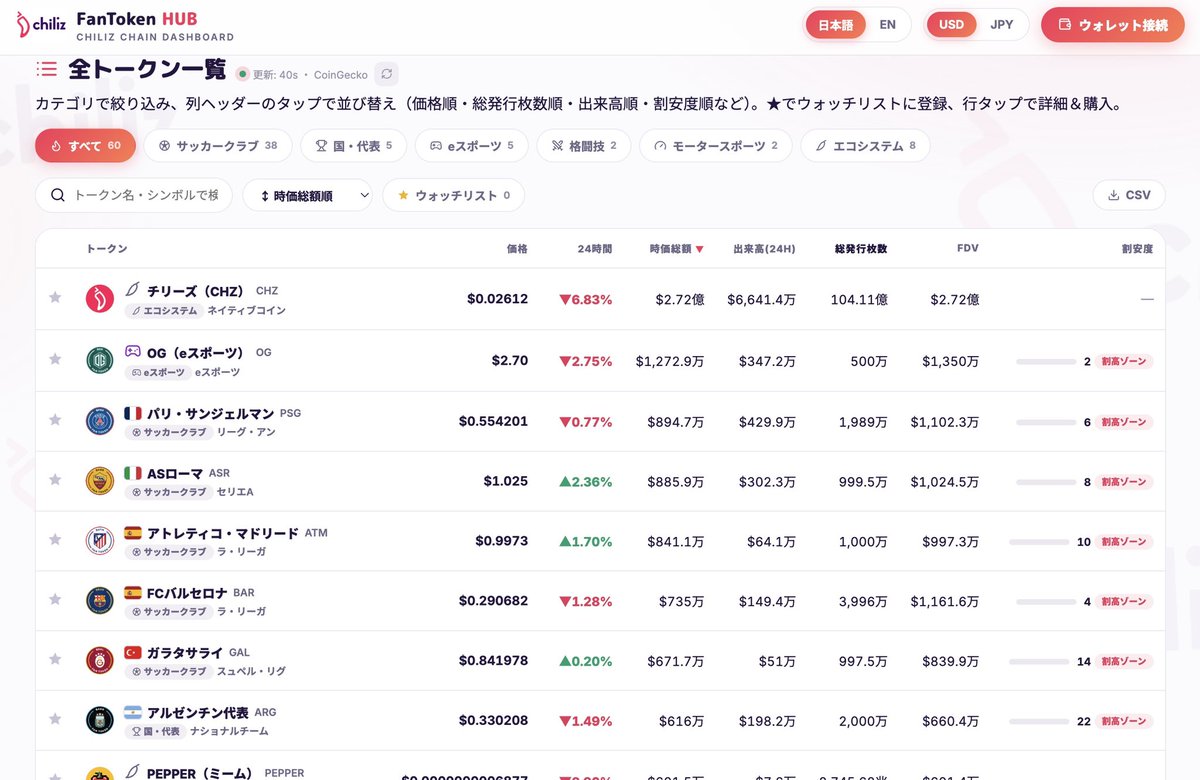The image size is (1200, 780).
Task: Select the すべて 60 category tab
Action: click(85, 146)
